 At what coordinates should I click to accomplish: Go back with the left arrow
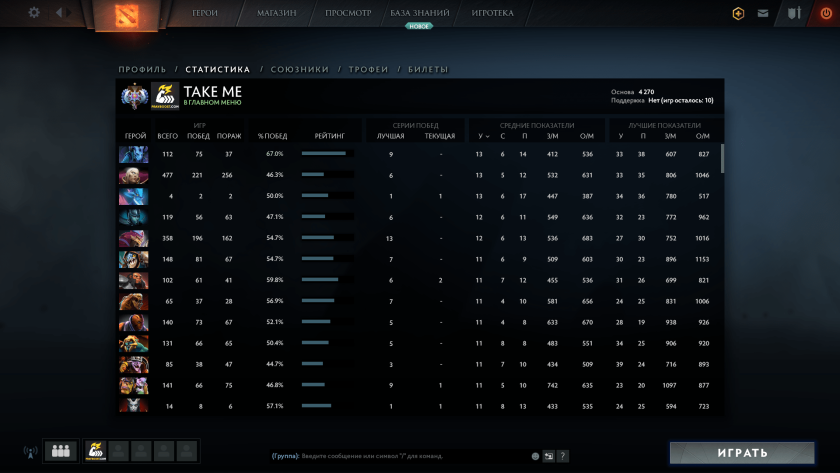(59, 12)
